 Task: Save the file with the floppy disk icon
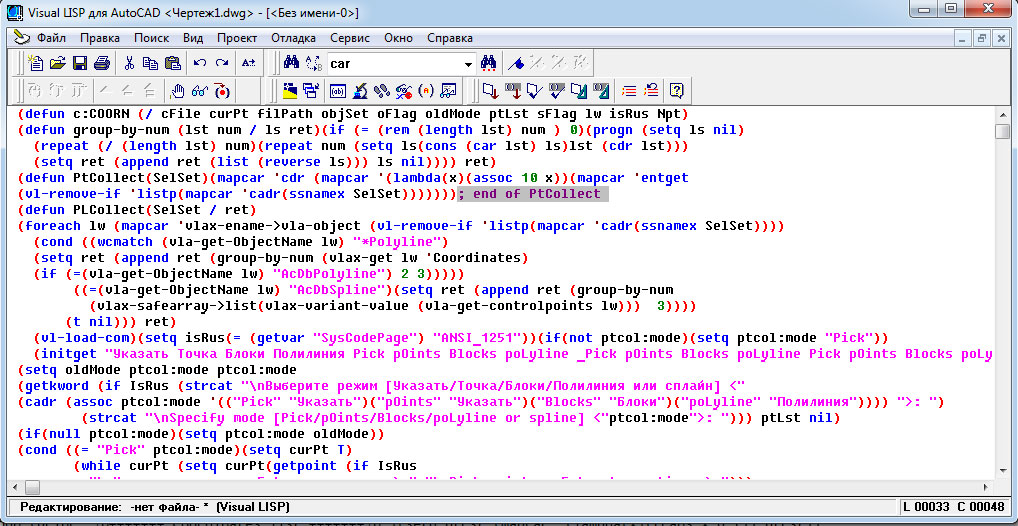pyautogui.click(x=80, y=63)
